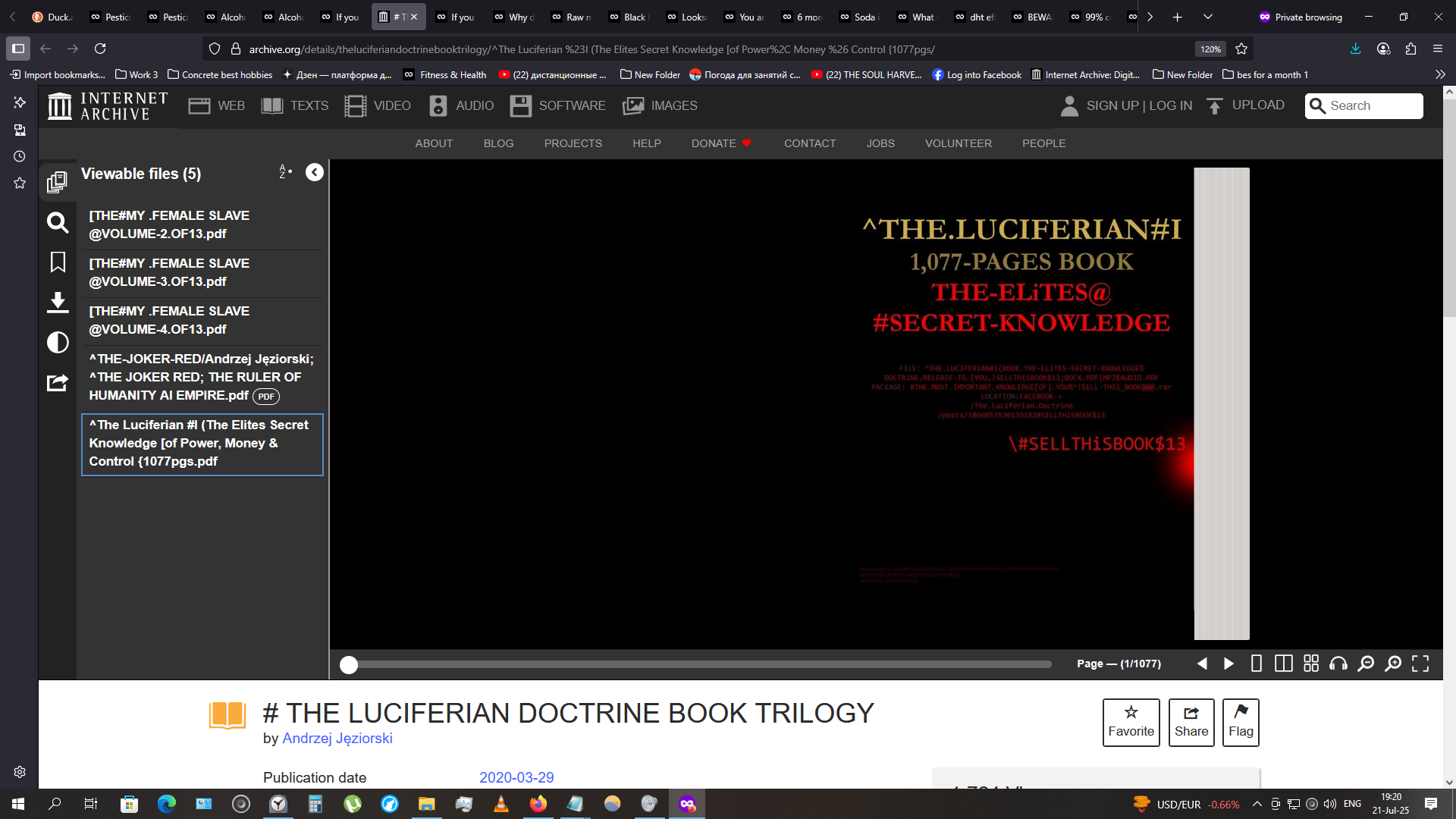Show more bookmarks chevron

click(x=1440, y=74)
